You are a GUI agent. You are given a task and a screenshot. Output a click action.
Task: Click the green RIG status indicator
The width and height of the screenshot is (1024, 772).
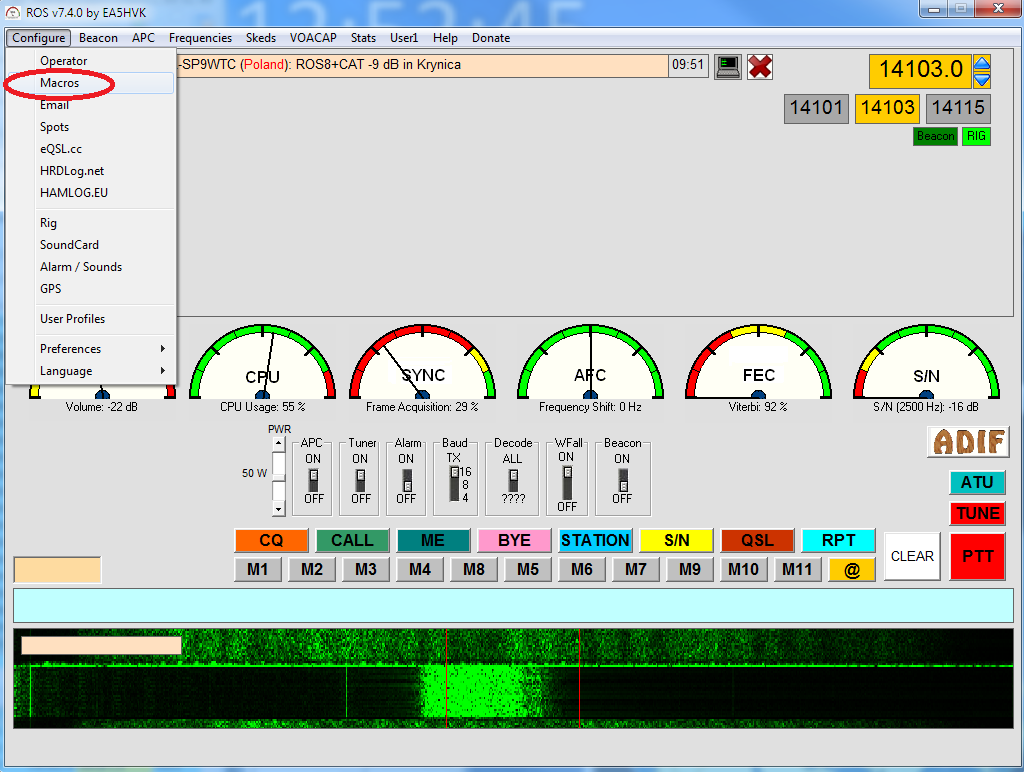(x=976, y=136)
